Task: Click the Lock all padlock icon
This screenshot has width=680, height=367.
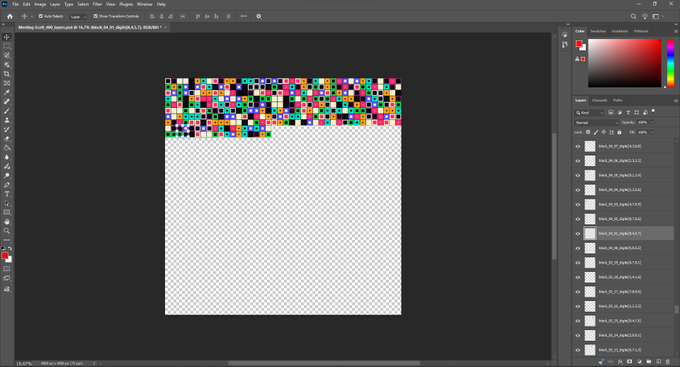Action: (x=619, y=132)
